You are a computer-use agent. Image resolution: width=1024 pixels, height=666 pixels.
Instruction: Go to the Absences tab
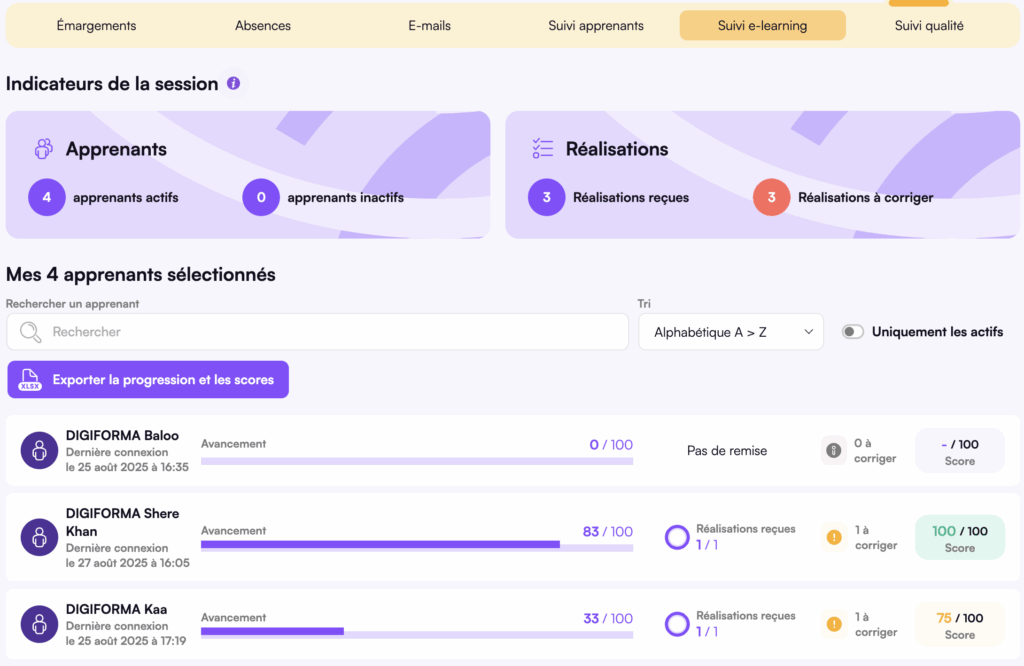[263, 26]
